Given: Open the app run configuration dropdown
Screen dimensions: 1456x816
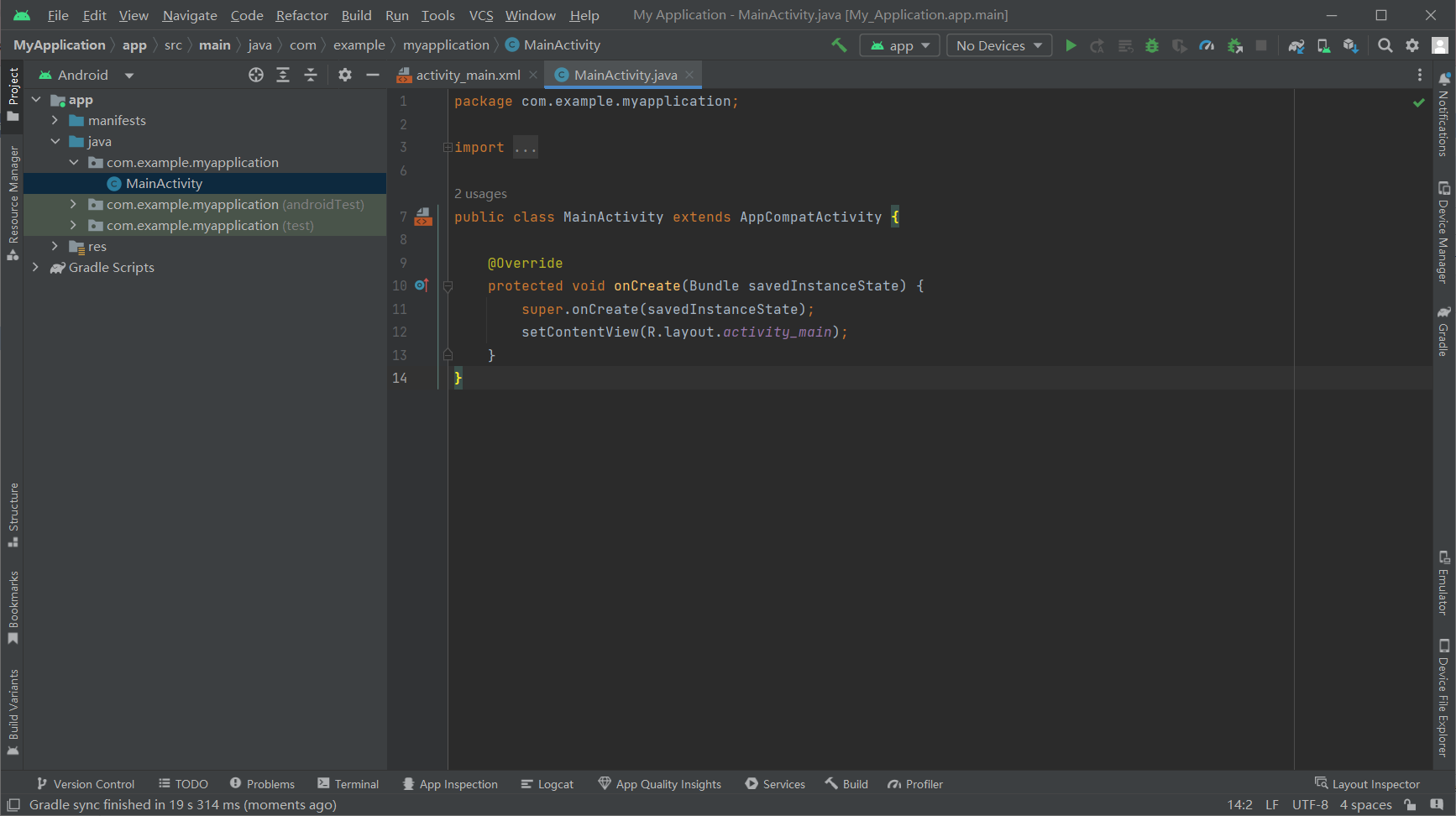Looking at the screenshot, I should point(899,45).
